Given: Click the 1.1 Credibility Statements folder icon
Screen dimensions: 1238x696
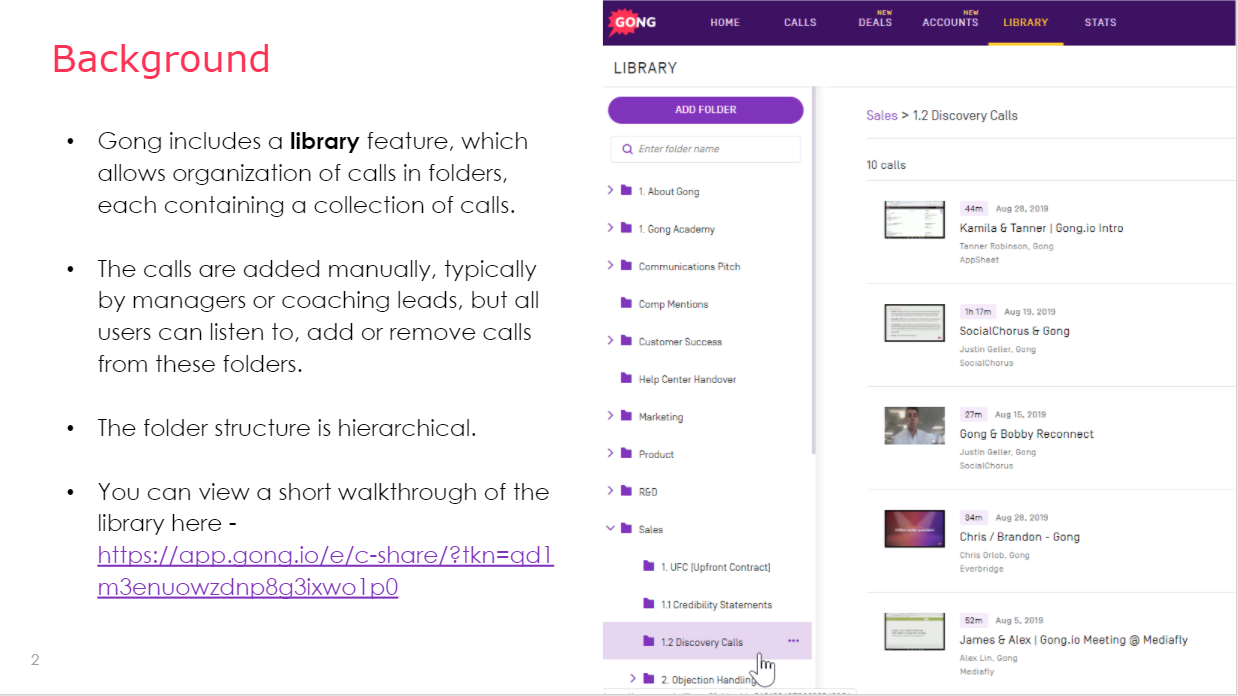Looking at the screenshot, I should (649, 604).
